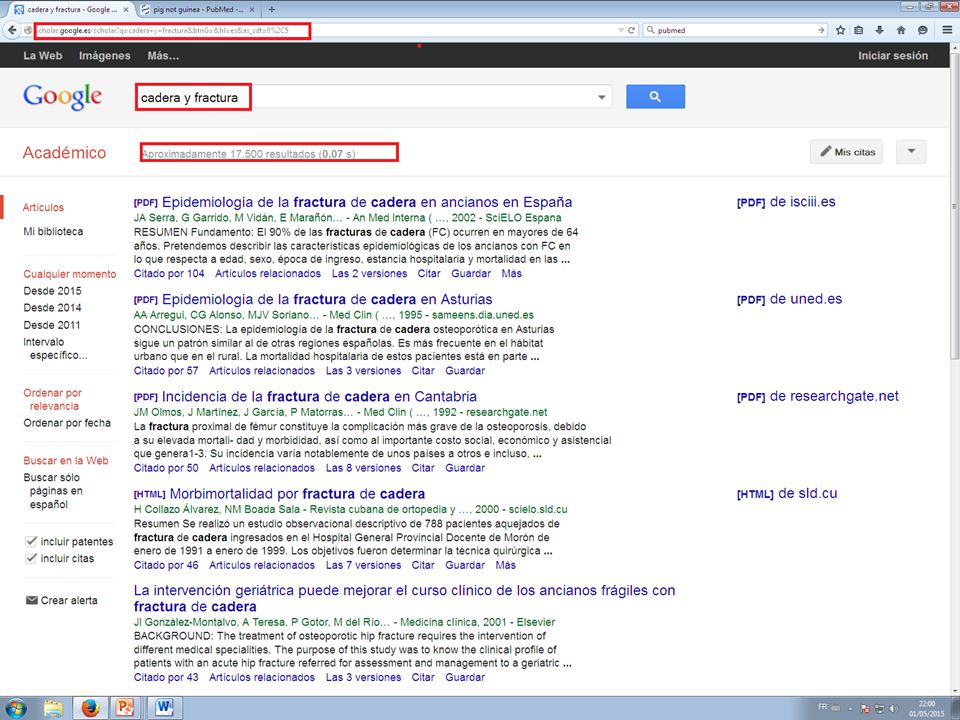Open 'Epidemiología de la fractura de cadera en Asturias'
This screenshot has height=720, width=960.
(327, 299)
